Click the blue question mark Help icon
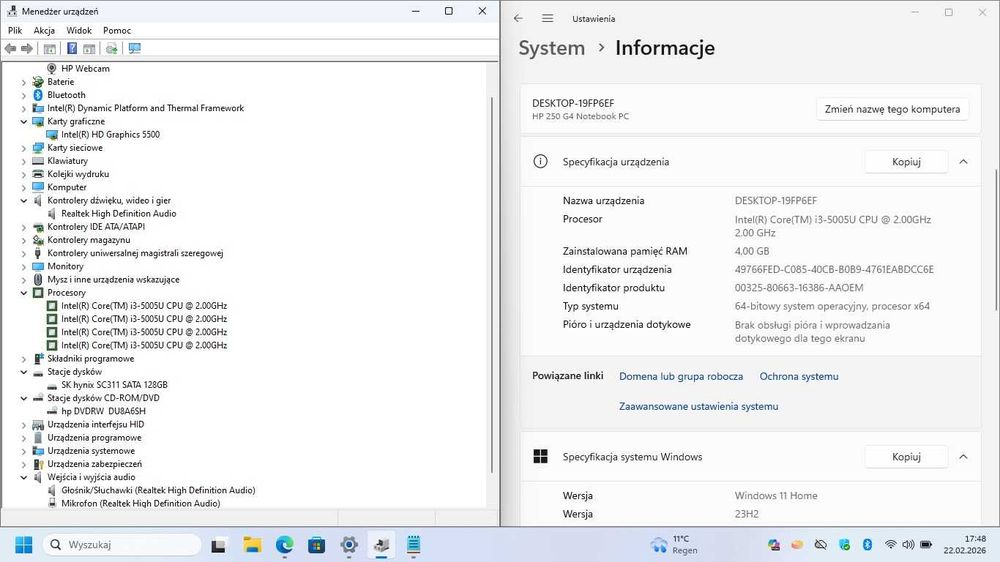Image resolution: width=1000 pixels, height=562 pixels. coord(72,48)
